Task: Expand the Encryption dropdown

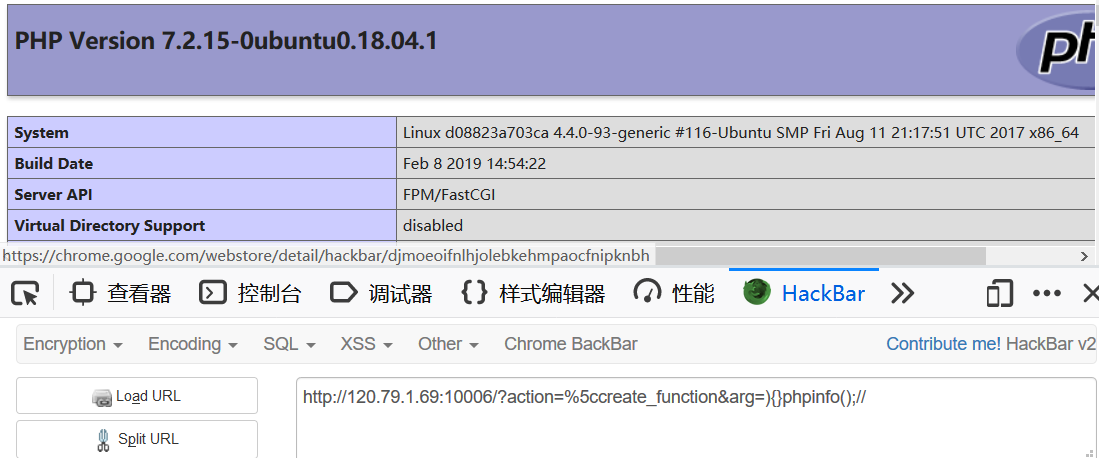Action: 74,344
